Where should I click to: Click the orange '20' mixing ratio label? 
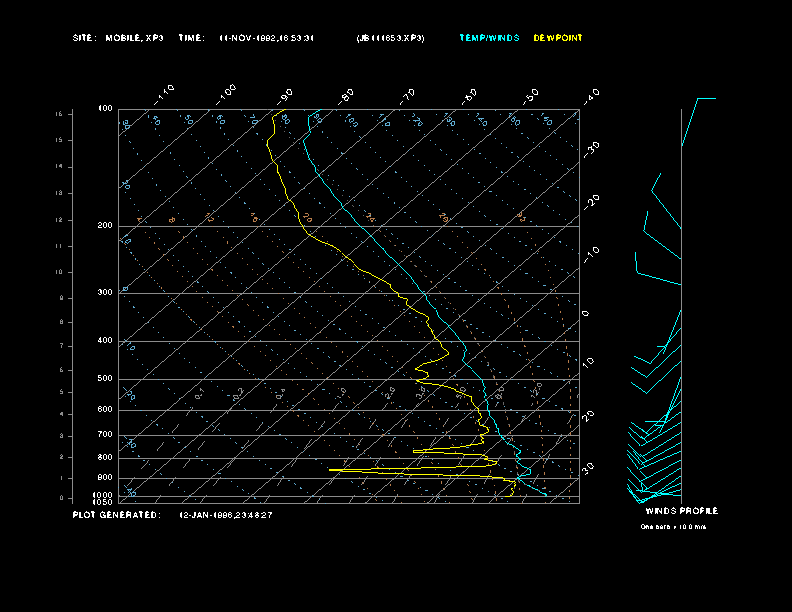pos(308,219)
